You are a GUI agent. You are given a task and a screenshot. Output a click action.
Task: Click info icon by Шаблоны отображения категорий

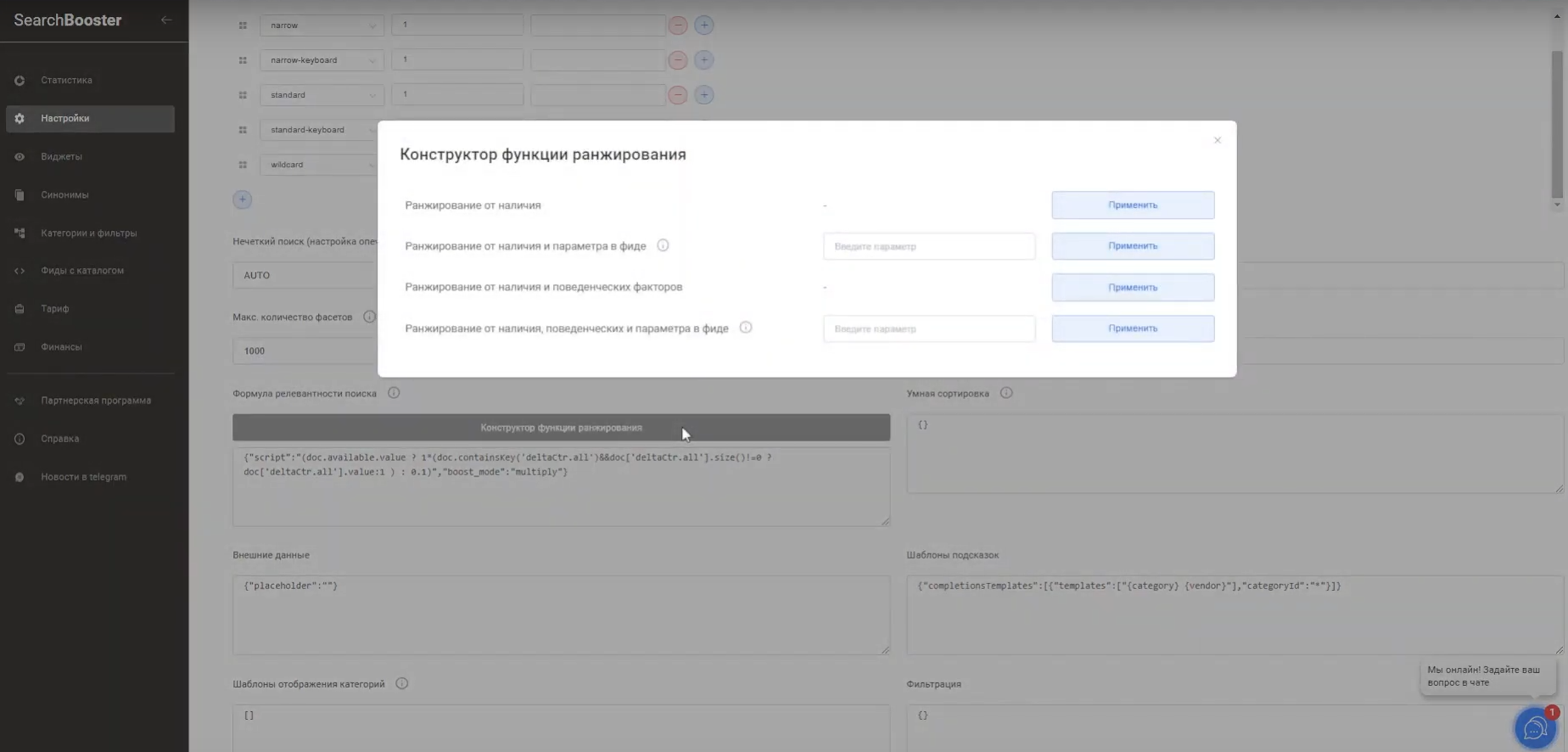(402, 683)
